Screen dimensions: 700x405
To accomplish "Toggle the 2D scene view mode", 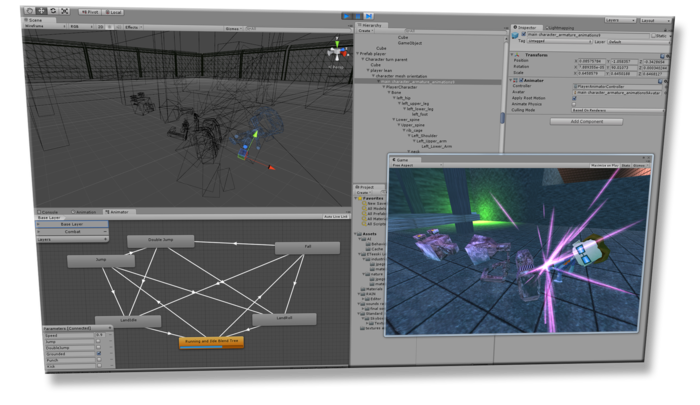I will click(x=100, y=27).
